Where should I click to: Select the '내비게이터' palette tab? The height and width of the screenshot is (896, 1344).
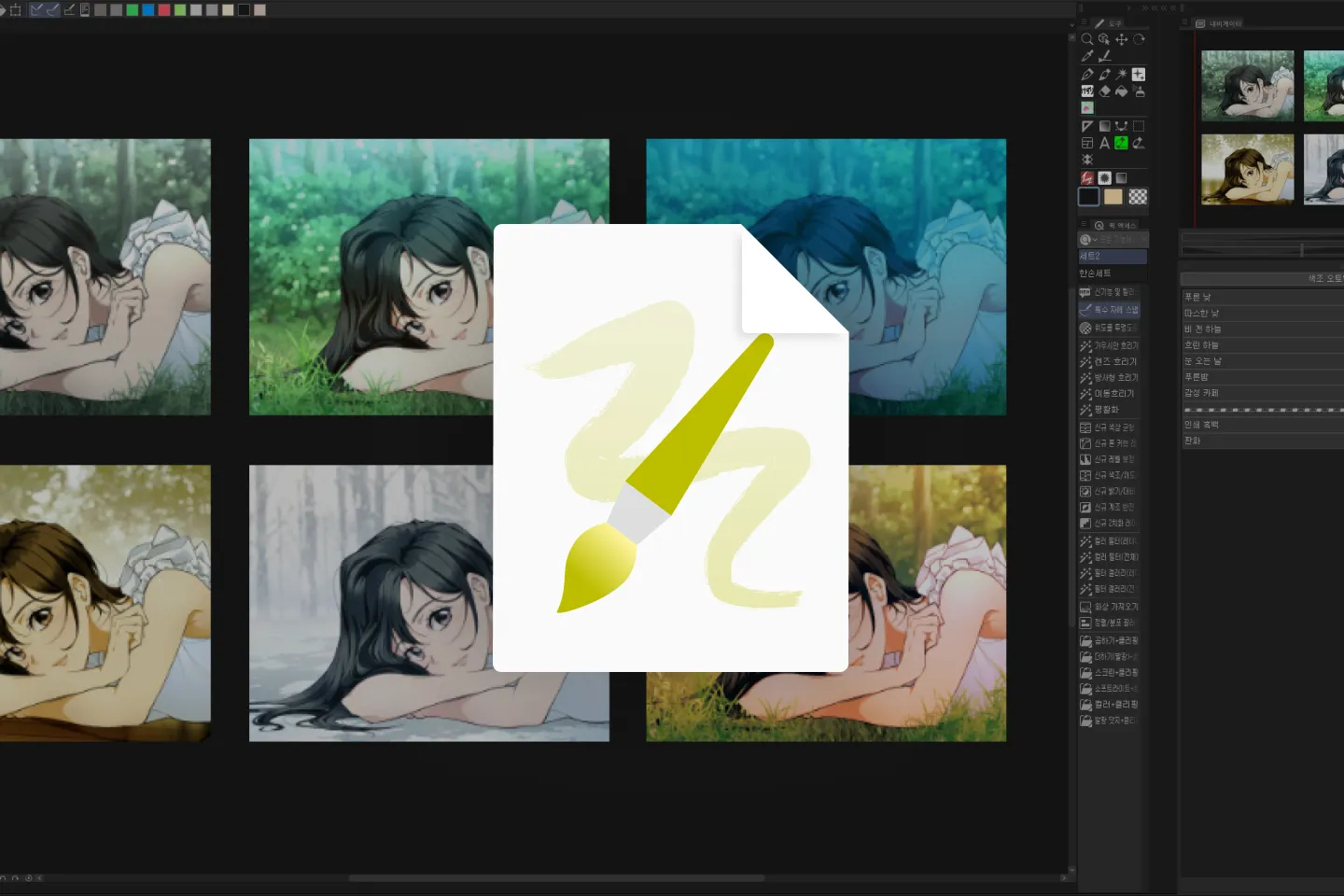pos(1219,23)
